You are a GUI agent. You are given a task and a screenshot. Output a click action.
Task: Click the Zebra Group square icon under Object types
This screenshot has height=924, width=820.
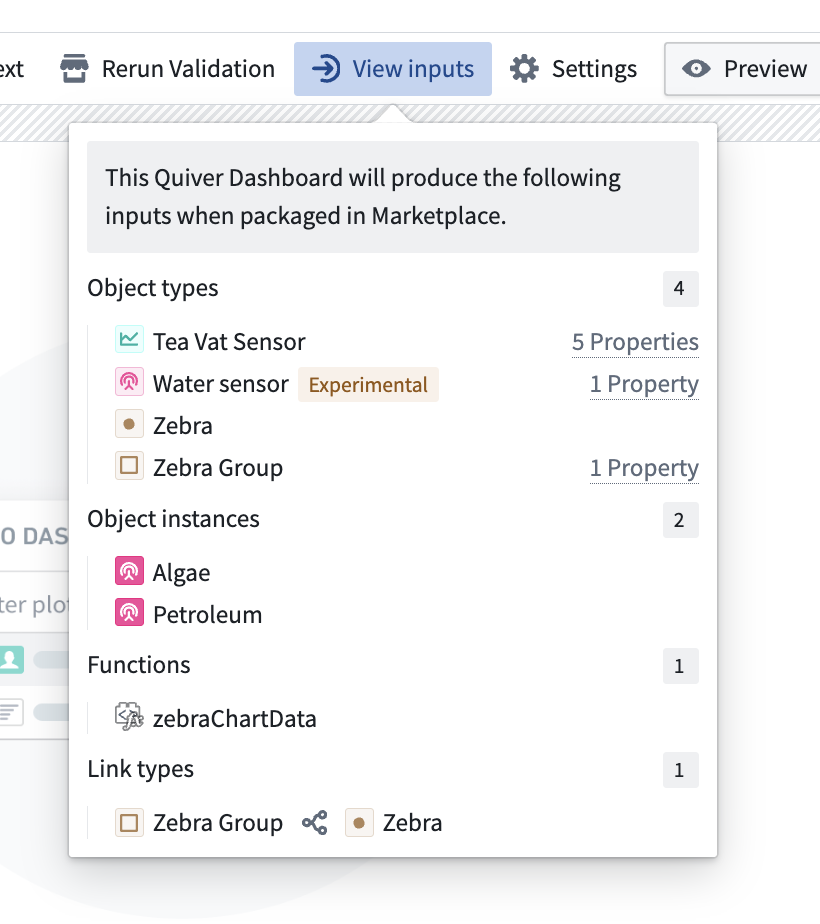click(130, 466)
